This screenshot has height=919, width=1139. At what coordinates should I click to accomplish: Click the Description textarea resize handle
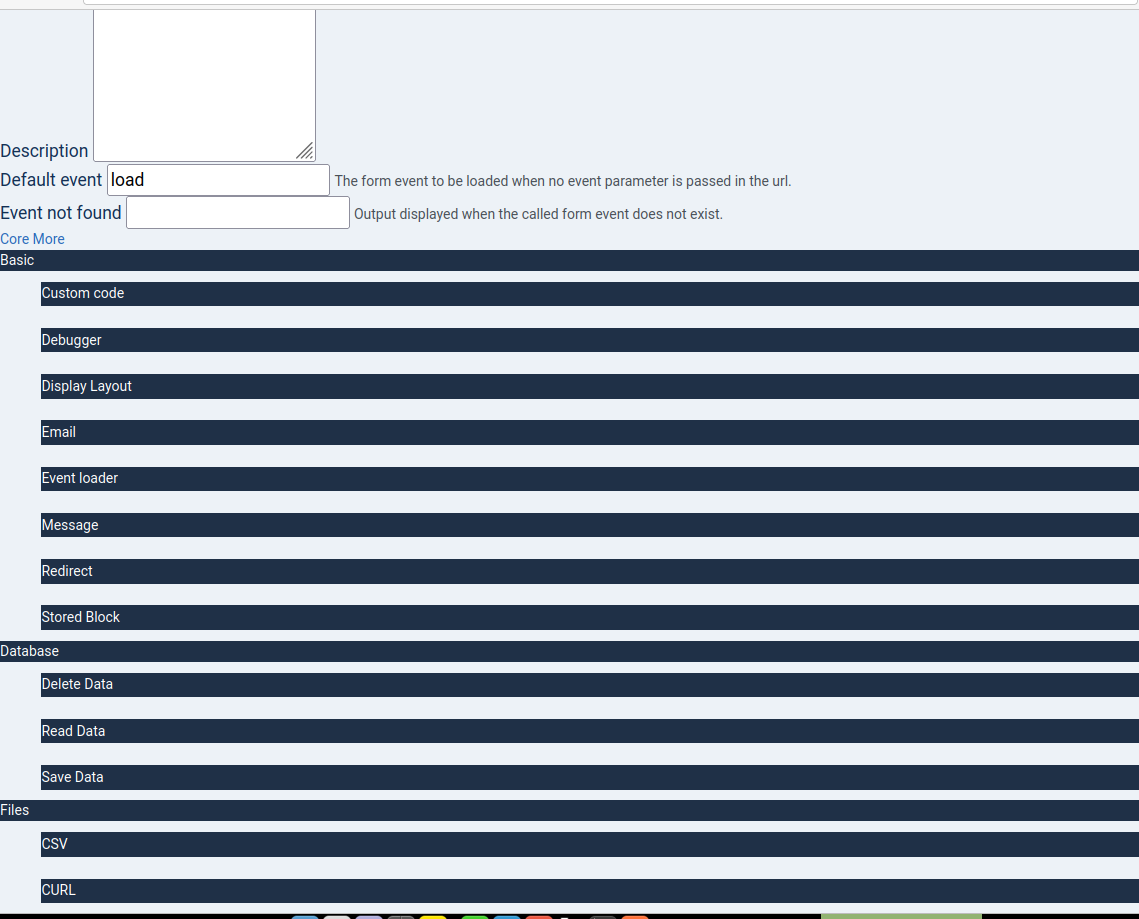pyautogui.click(x=305, y=151)
